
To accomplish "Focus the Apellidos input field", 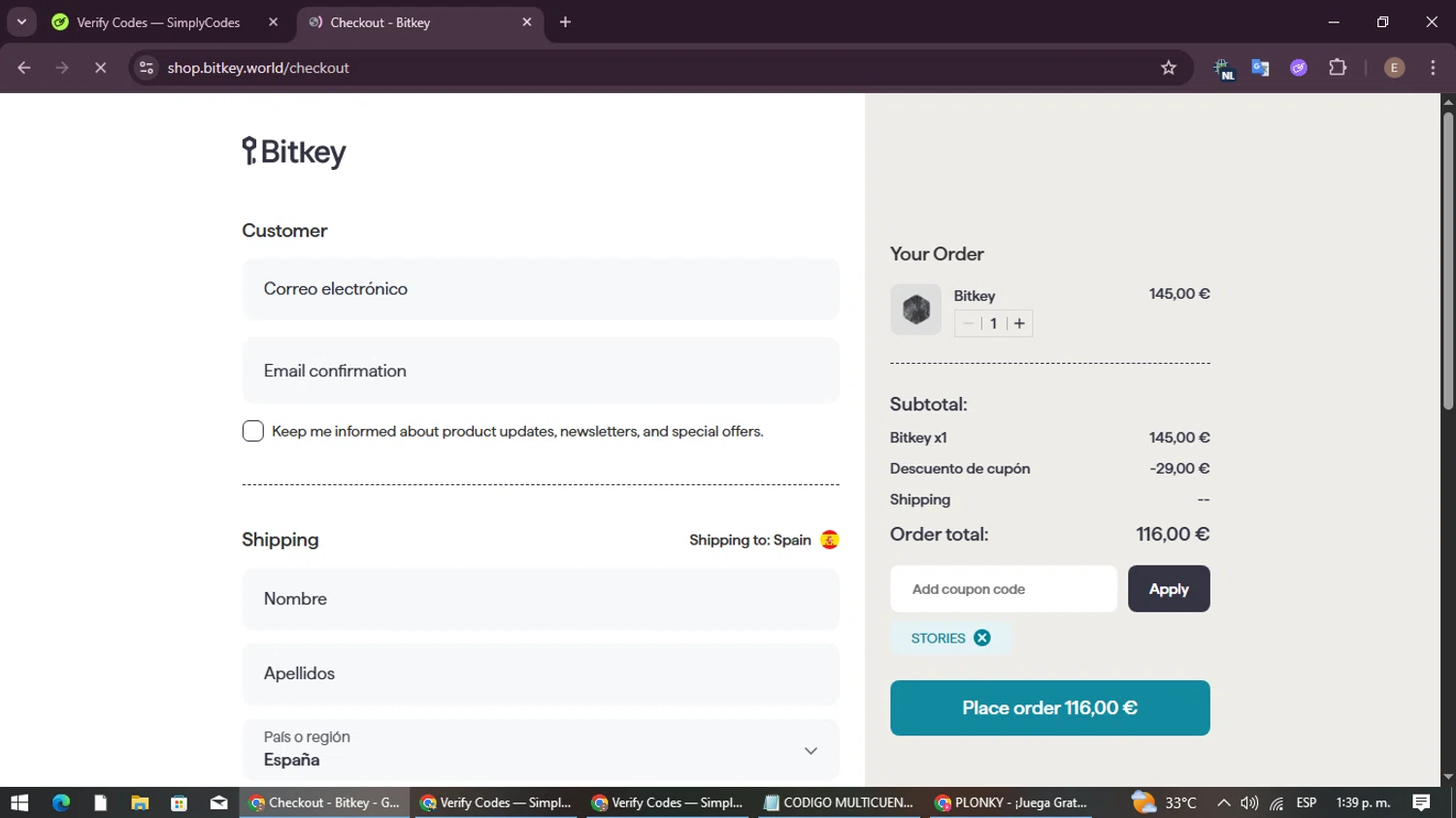I will pyautogui.click(x=541, y=673).
